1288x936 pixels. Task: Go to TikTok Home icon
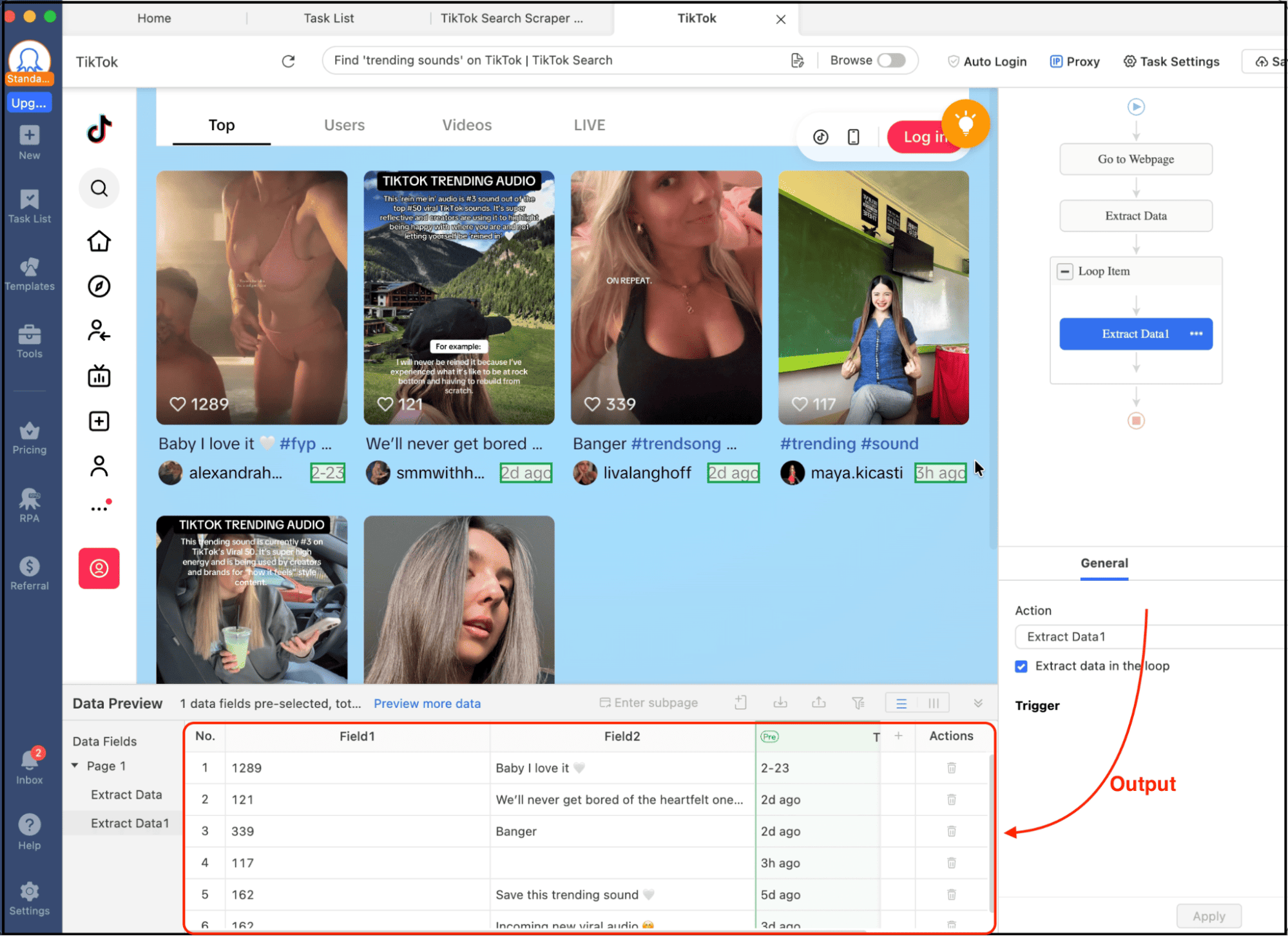[x=99, y=241]
